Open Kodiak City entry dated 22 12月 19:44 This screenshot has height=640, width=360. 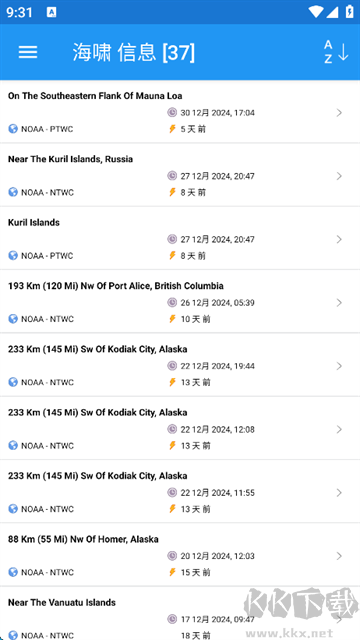(180, 365)
